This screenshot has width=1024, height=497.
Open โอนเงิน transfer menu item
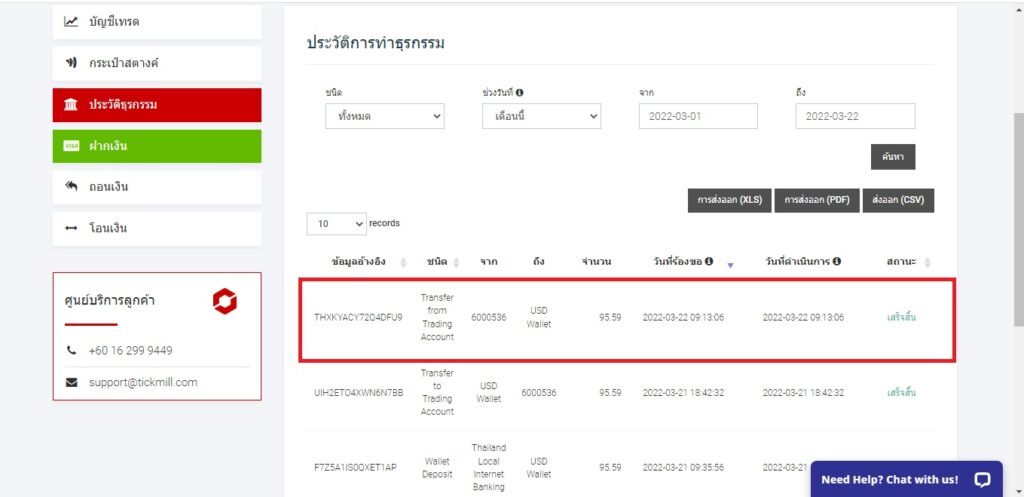point(157,228)
